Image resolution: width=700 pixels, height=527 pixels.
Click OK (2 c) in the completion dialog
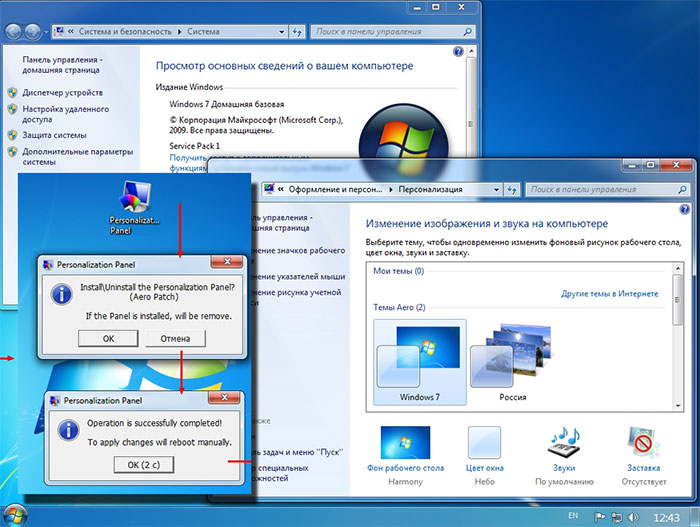tap(144, 464)
